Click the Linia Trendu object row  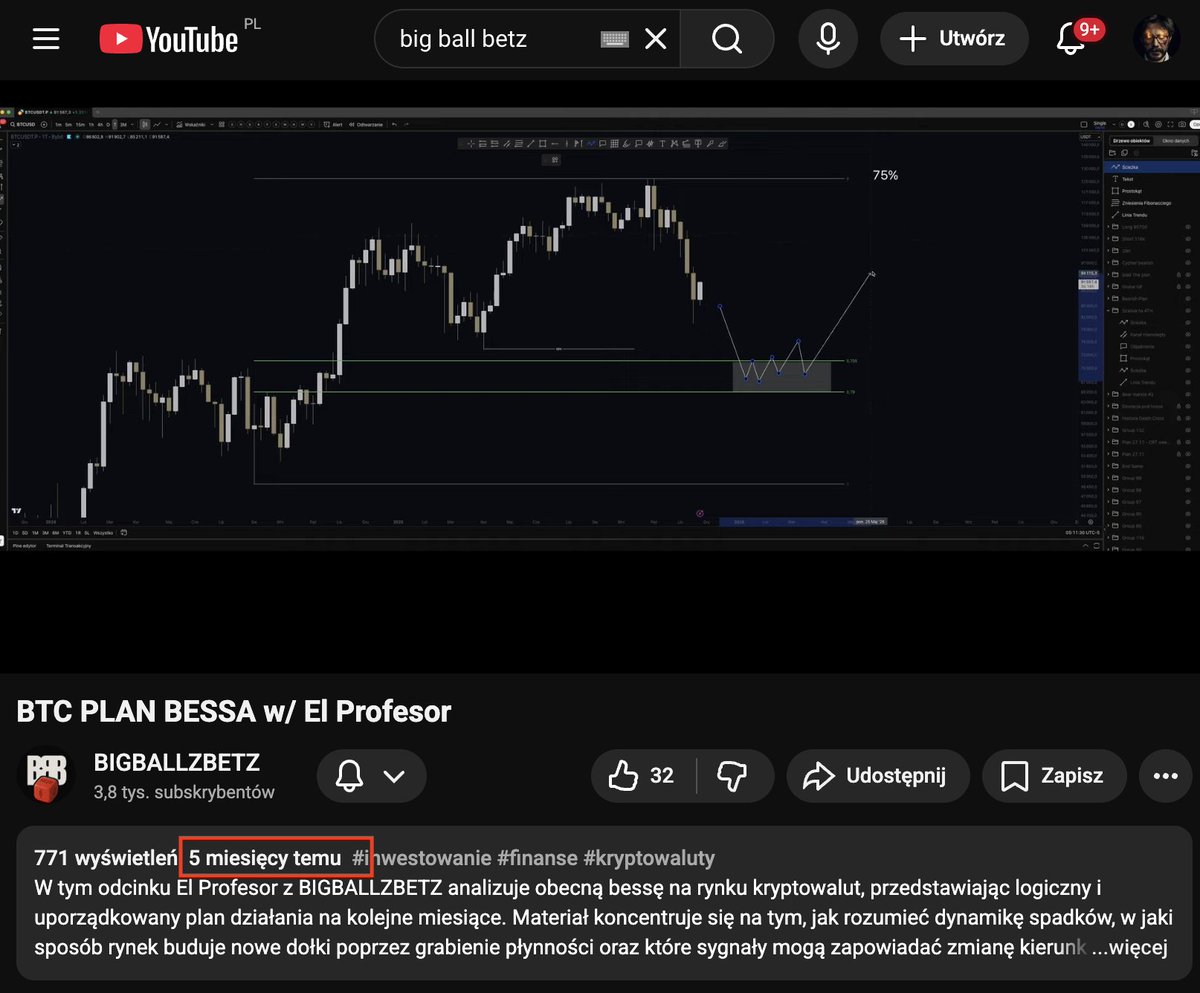point(1150,215)
